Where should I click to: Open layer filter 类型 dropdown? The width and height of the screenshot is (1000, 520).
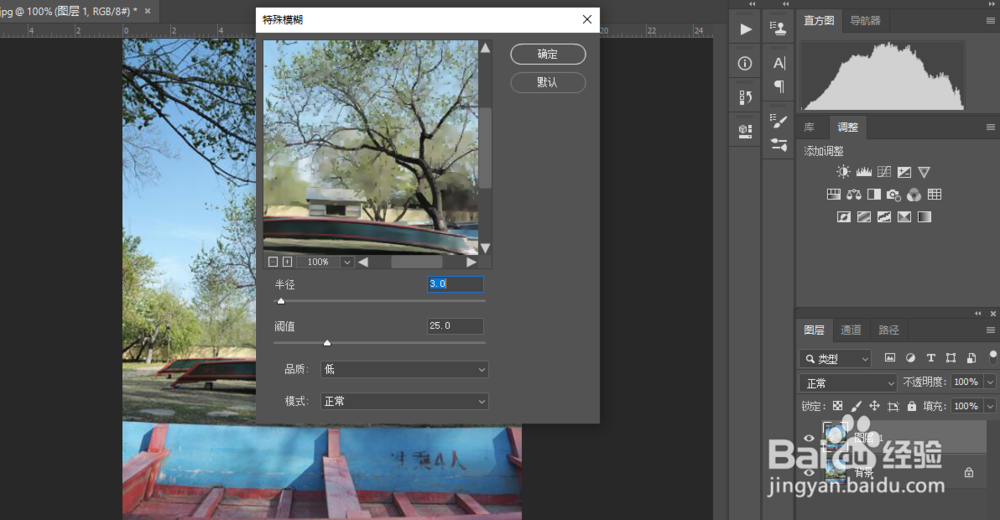[x=835, y=359]
